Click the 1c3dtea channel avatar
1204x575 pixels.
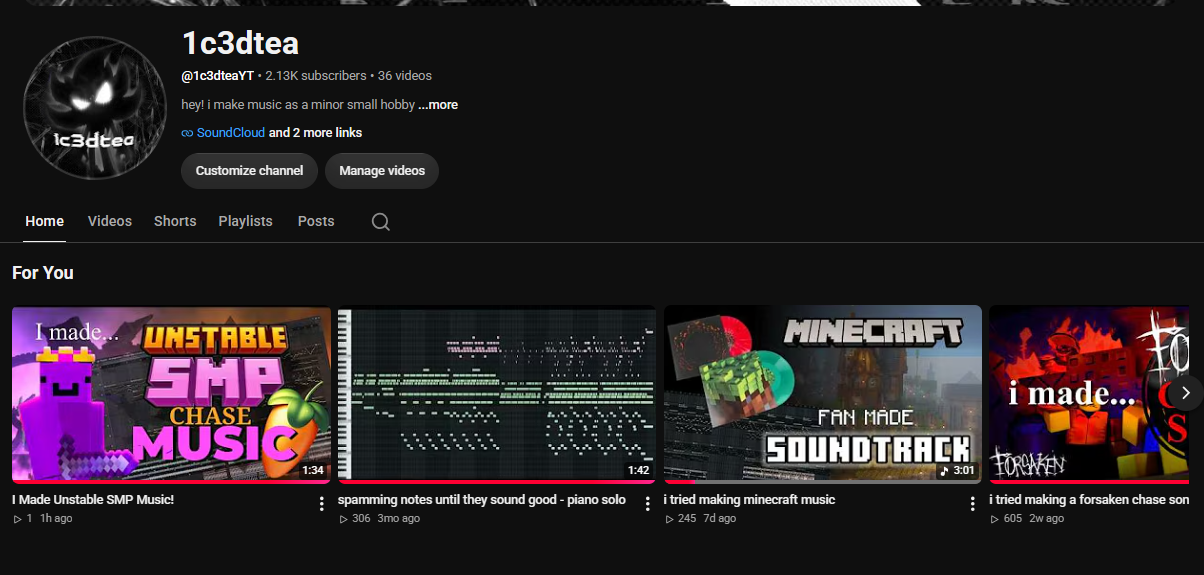95,109
